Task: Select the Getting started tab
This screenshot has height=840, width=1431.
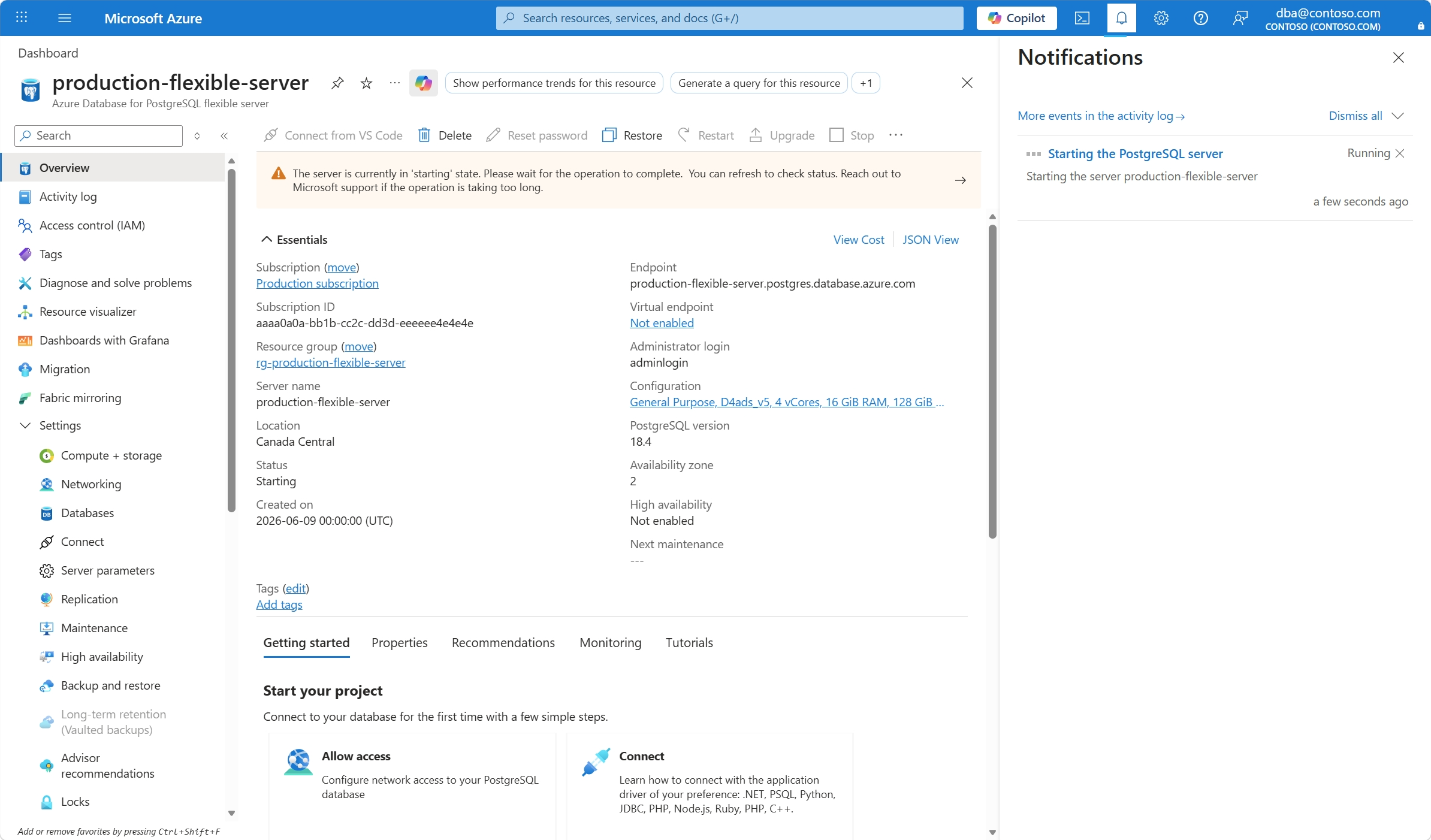Action: [306, 643]
